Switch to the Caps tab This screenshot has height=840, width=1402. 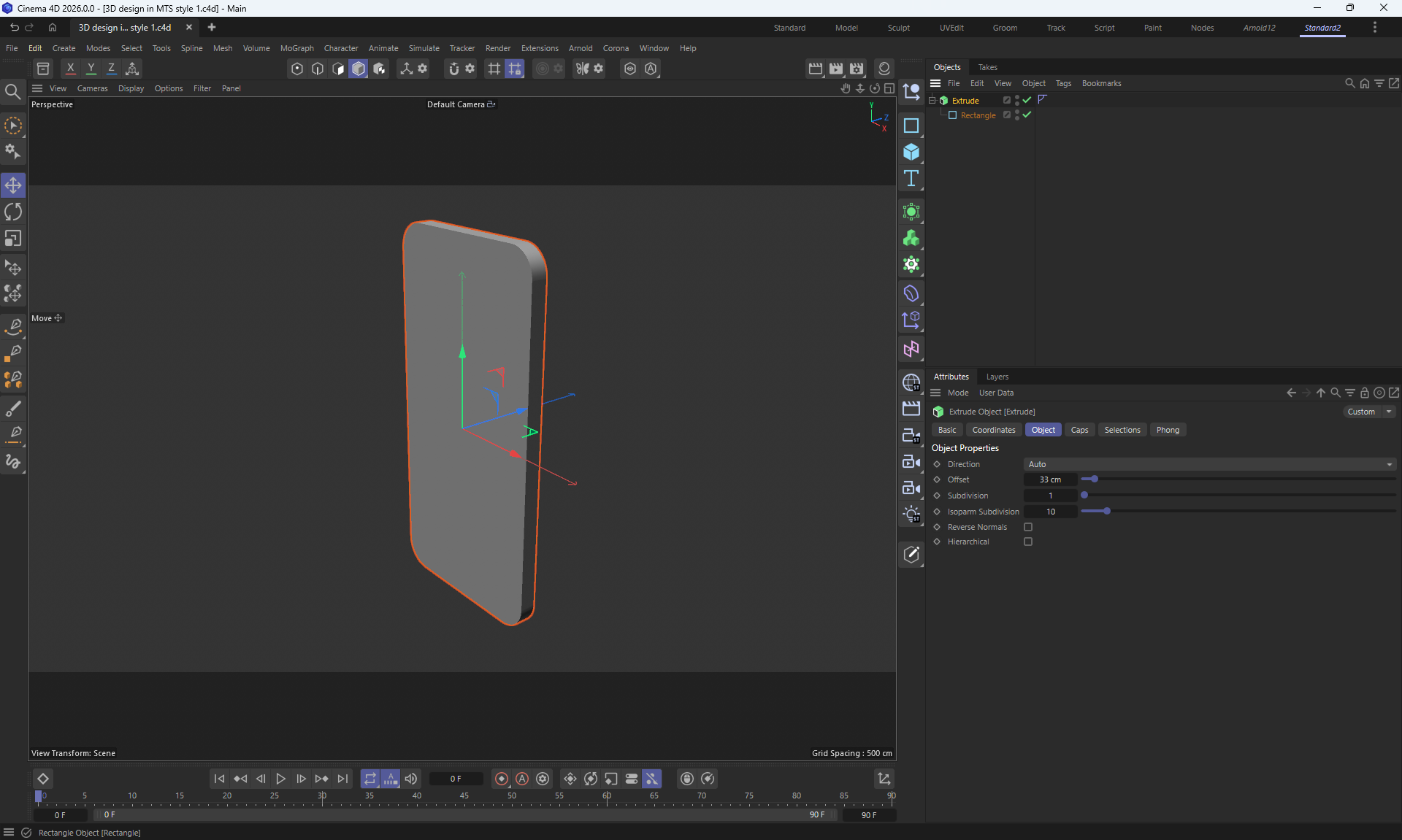coord(1079,430)
